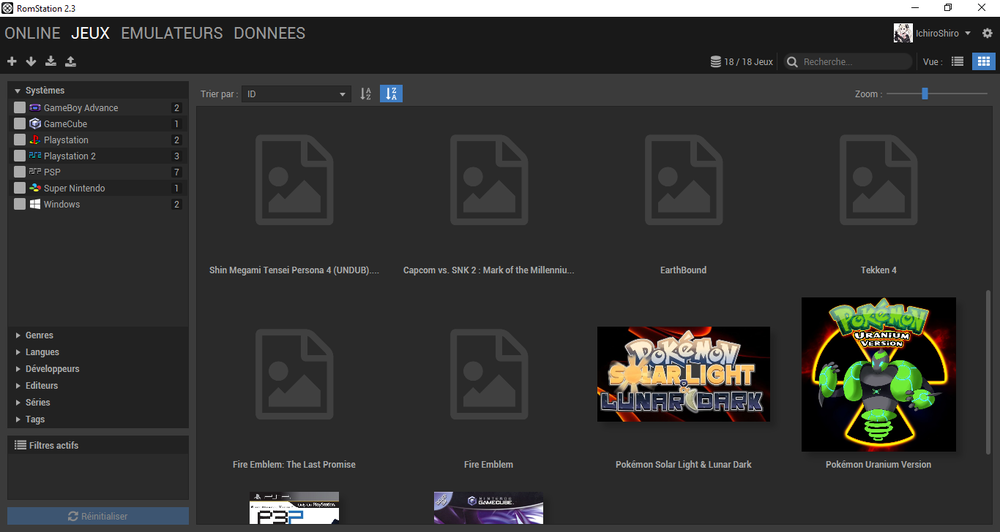The width and height of the screenshot is (1000, 532).
Task: Sort descending Z to A
Action: click(391, 94)
